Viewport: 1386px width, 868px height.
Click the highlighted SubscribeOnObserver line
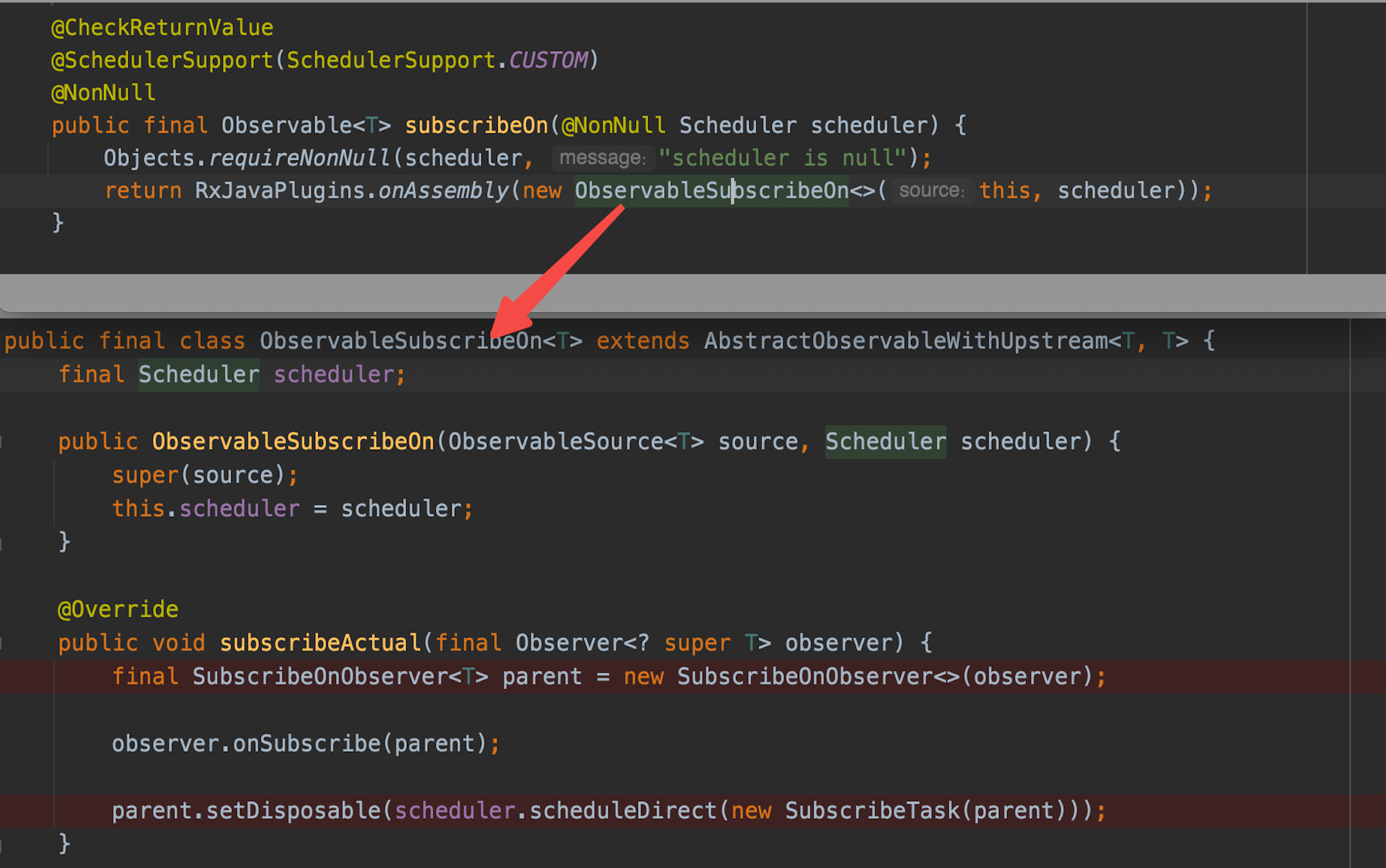click(606, 676)
